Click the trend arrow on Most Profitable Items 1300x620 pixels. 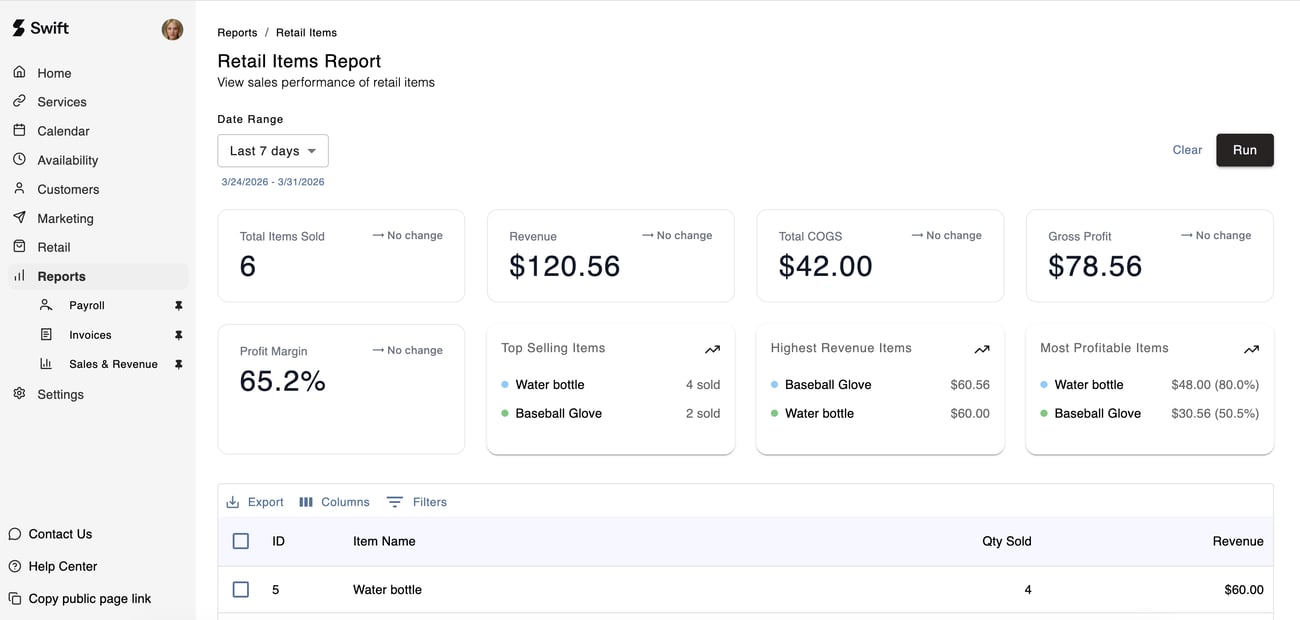(x=1251, y=349)
